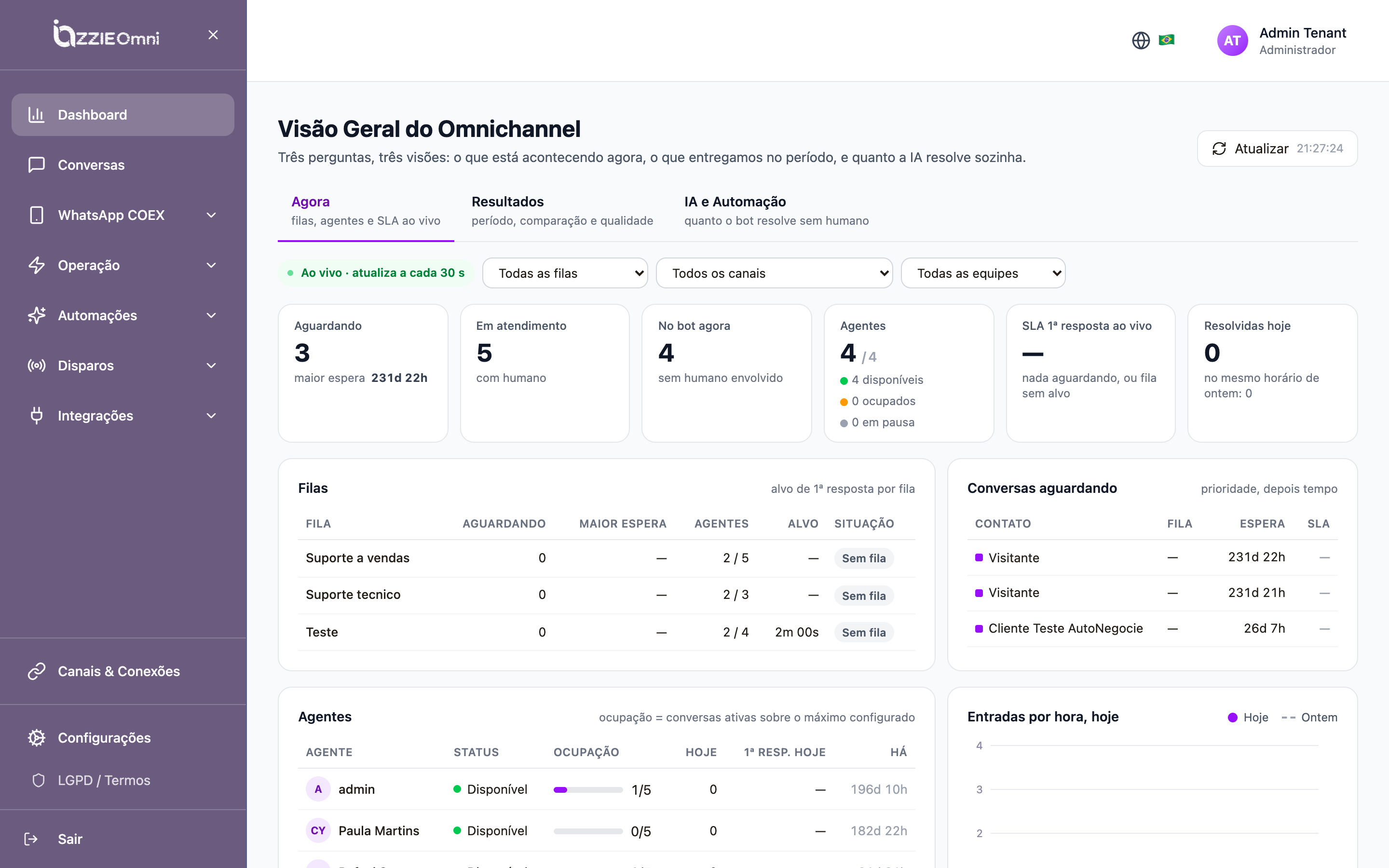The width and height of the screenshot is (1389, 868).
Task: Click the WhatsApp COEX phone icon
Action: point(37,215)
